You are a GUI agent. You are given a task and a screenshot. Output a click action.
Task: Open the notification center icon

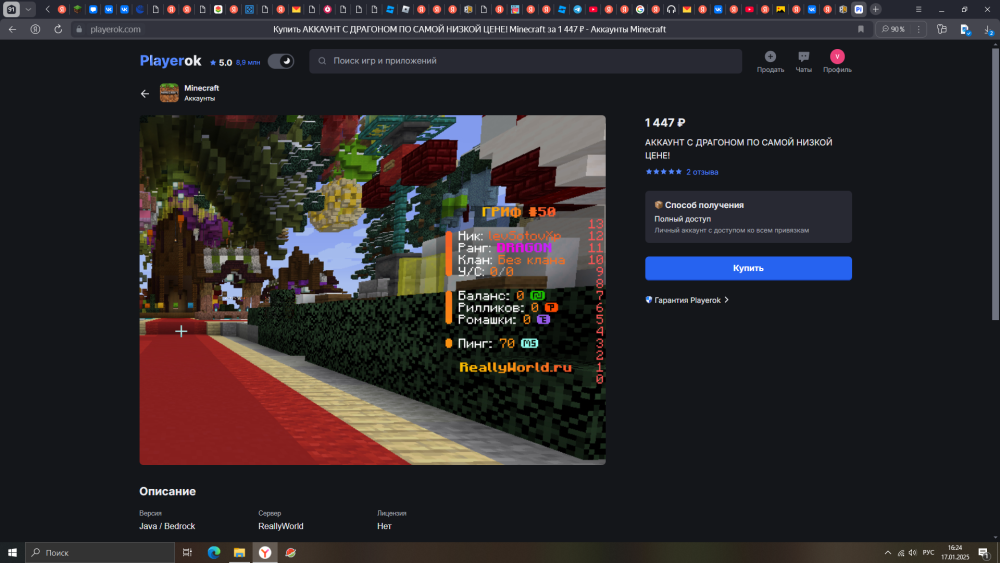pos(984,553)
